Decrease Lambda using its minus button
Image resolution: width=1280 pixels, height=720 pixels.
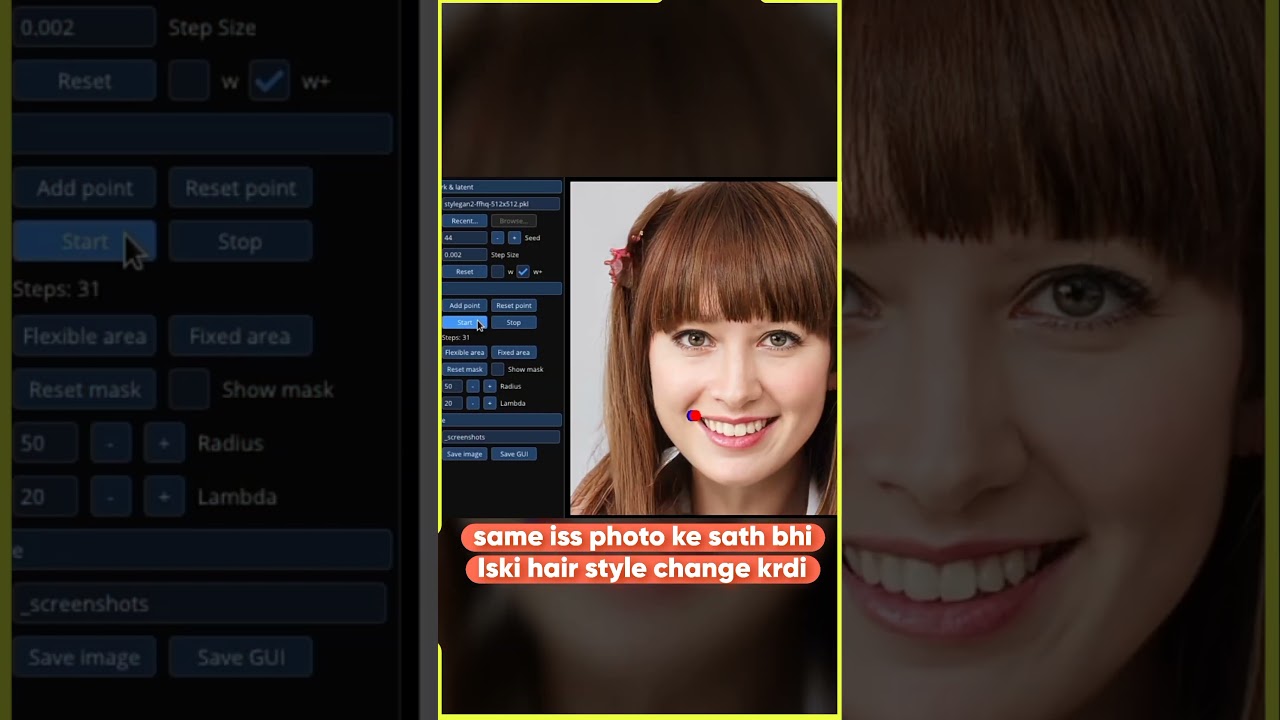click(x=473, y=403)
